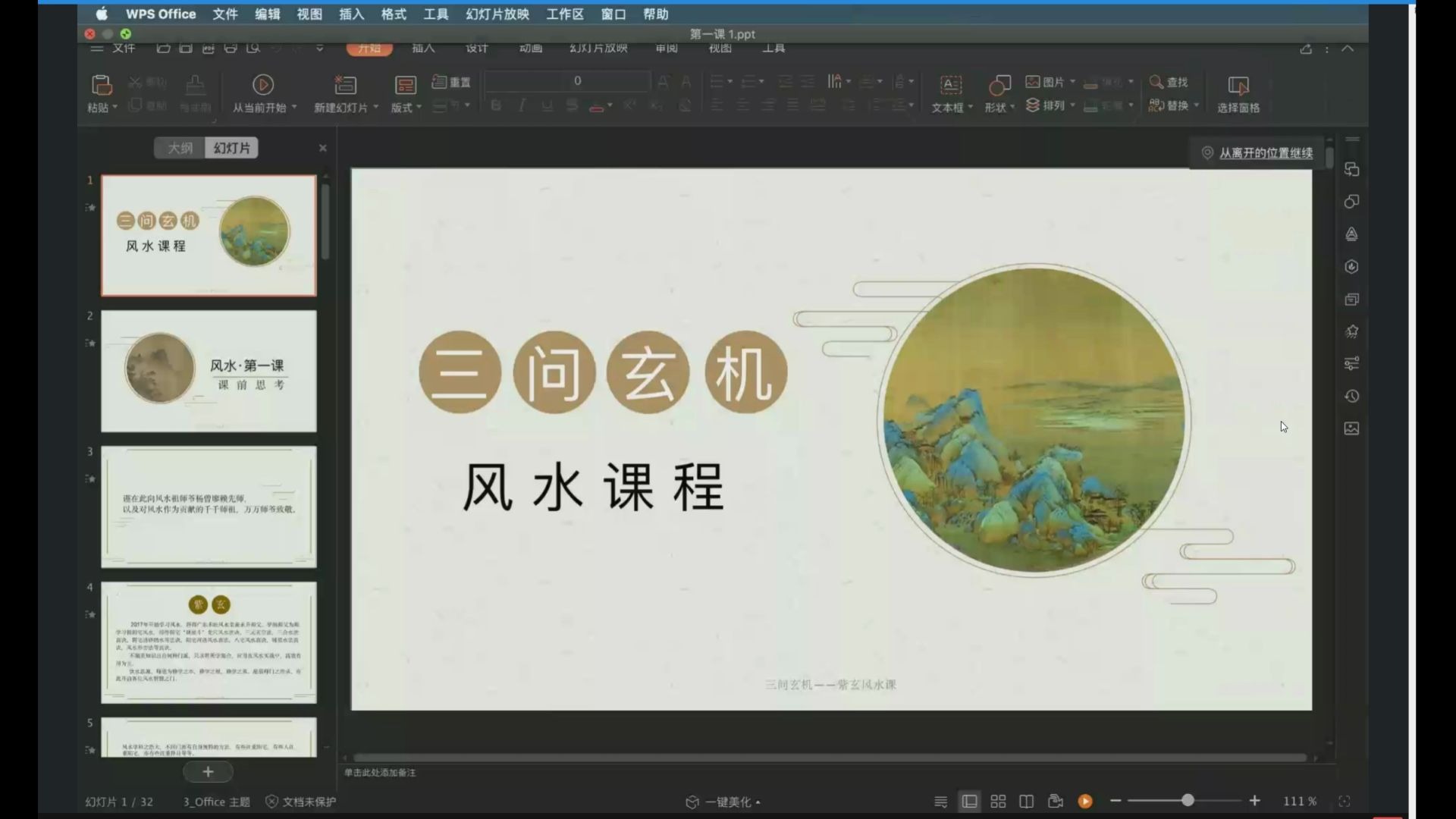1456x819 pixels.
Task: Click the Paste clipboard icon
Action: tap(101, 85)
